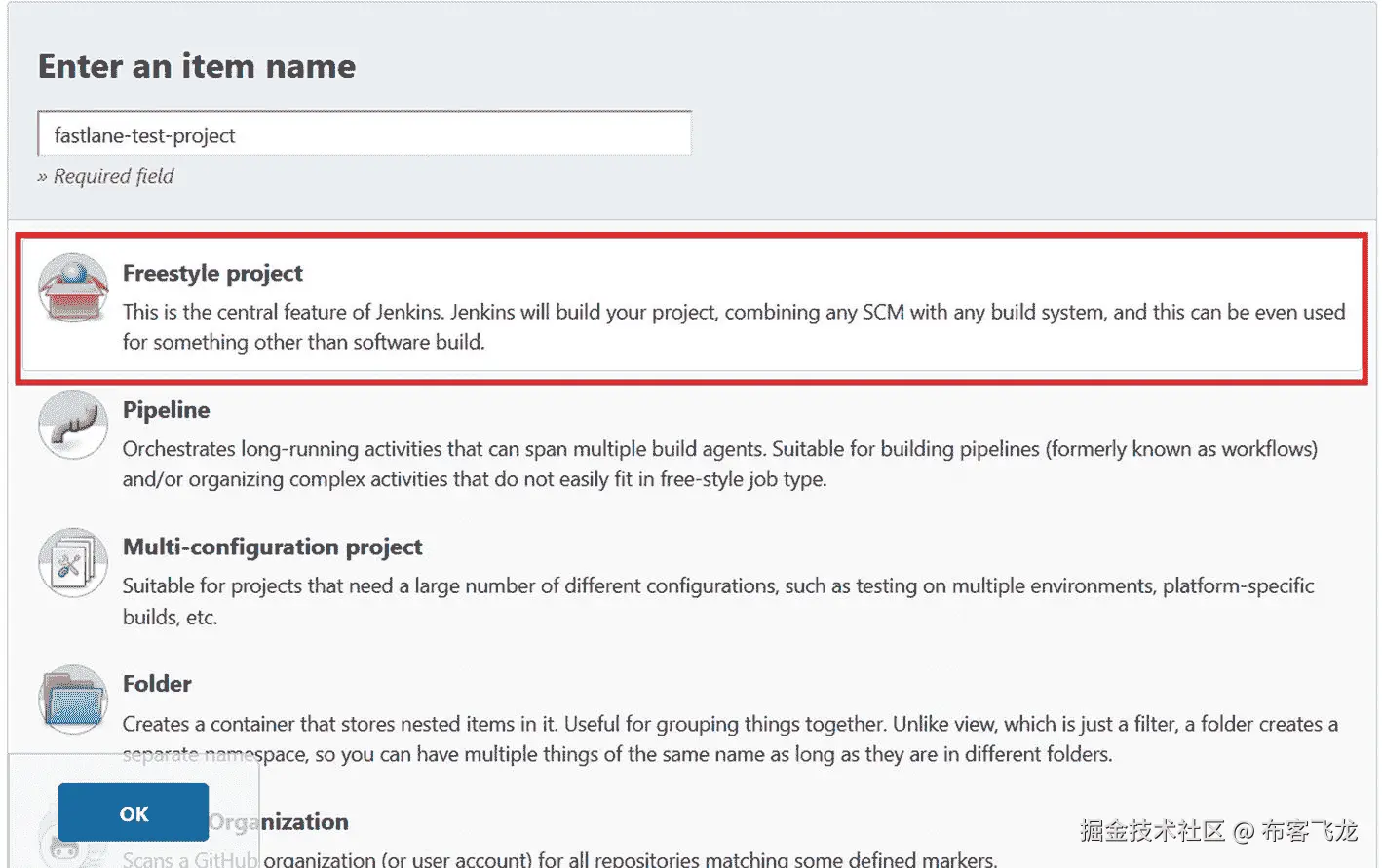Click the blue Folder icon
This screenshot has height=868, width=1382.
tap(73, 699)
